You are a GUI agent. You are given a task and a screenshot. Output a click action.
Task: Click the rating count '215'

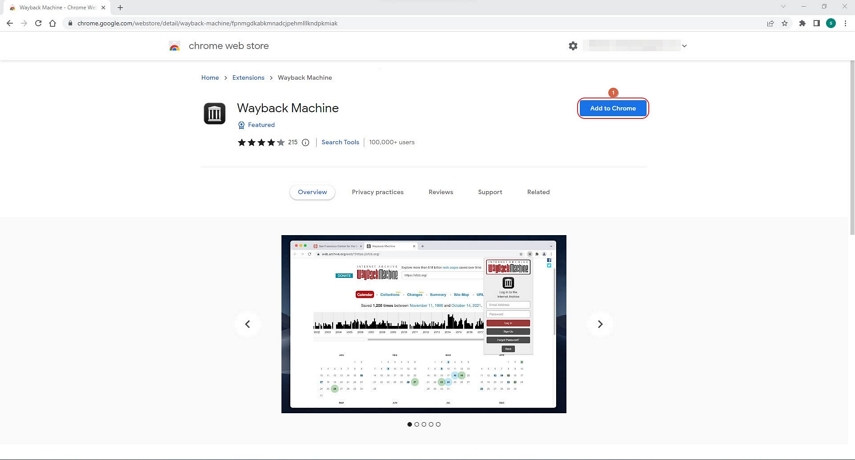(x=293, y=143)
